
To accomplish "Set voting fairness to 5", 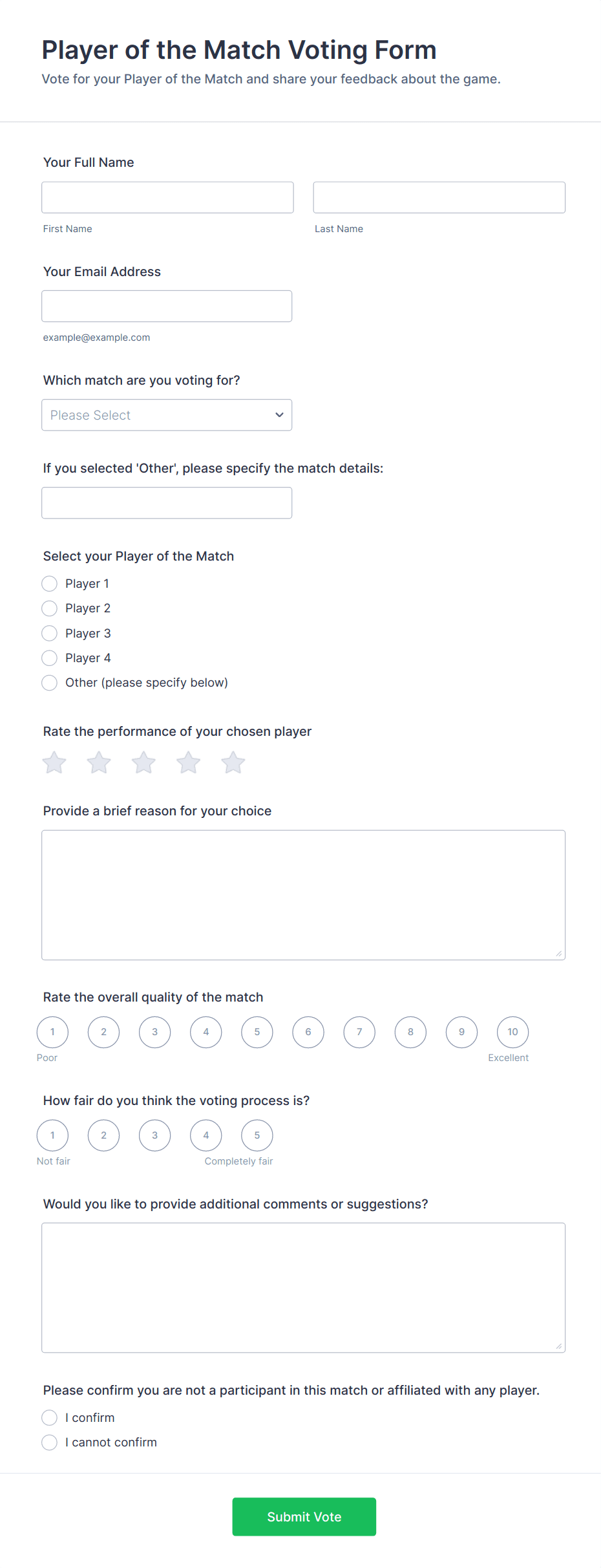I will click(257, 1135).
